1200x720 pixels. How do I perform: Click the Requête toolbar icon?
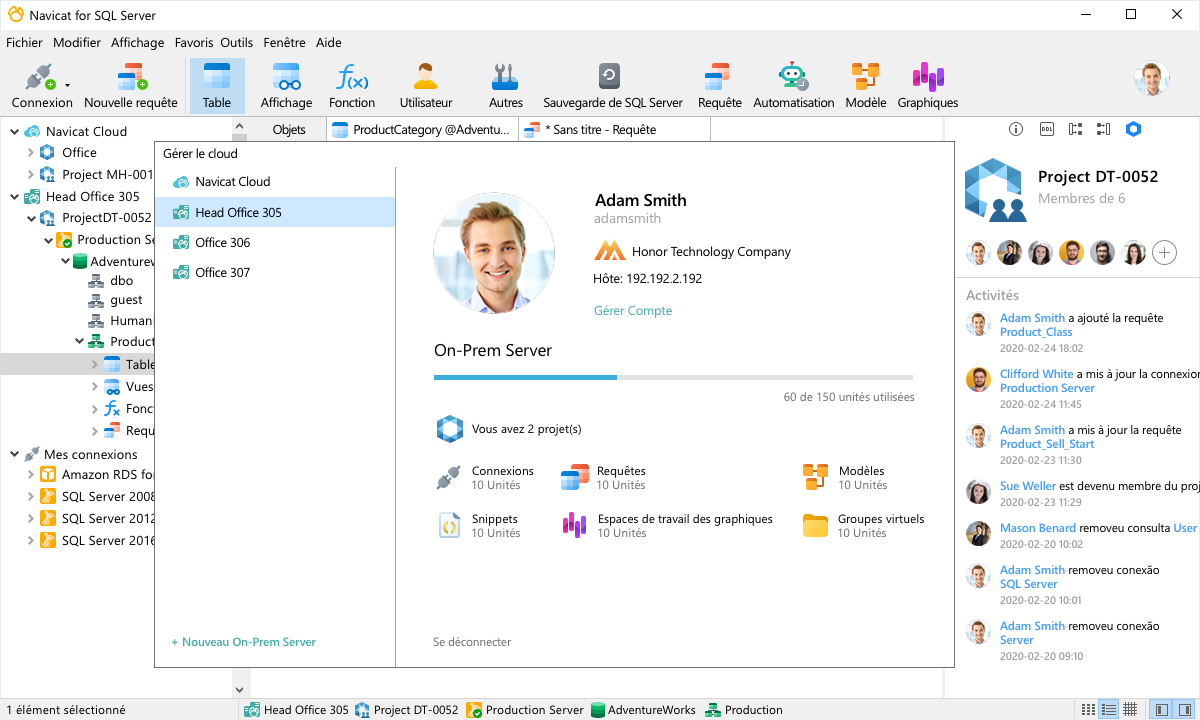click(717, 77)
